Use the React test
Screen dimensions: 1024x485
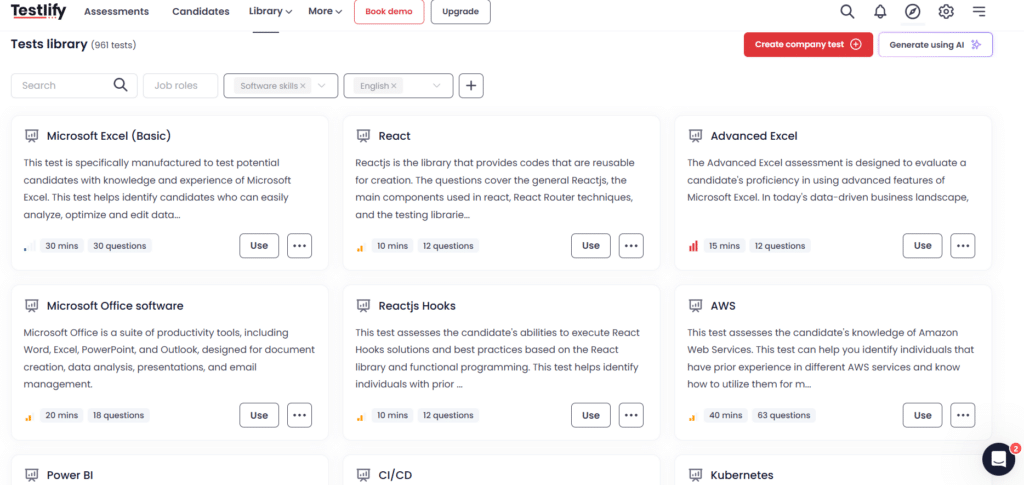click(x=591, y=245)
